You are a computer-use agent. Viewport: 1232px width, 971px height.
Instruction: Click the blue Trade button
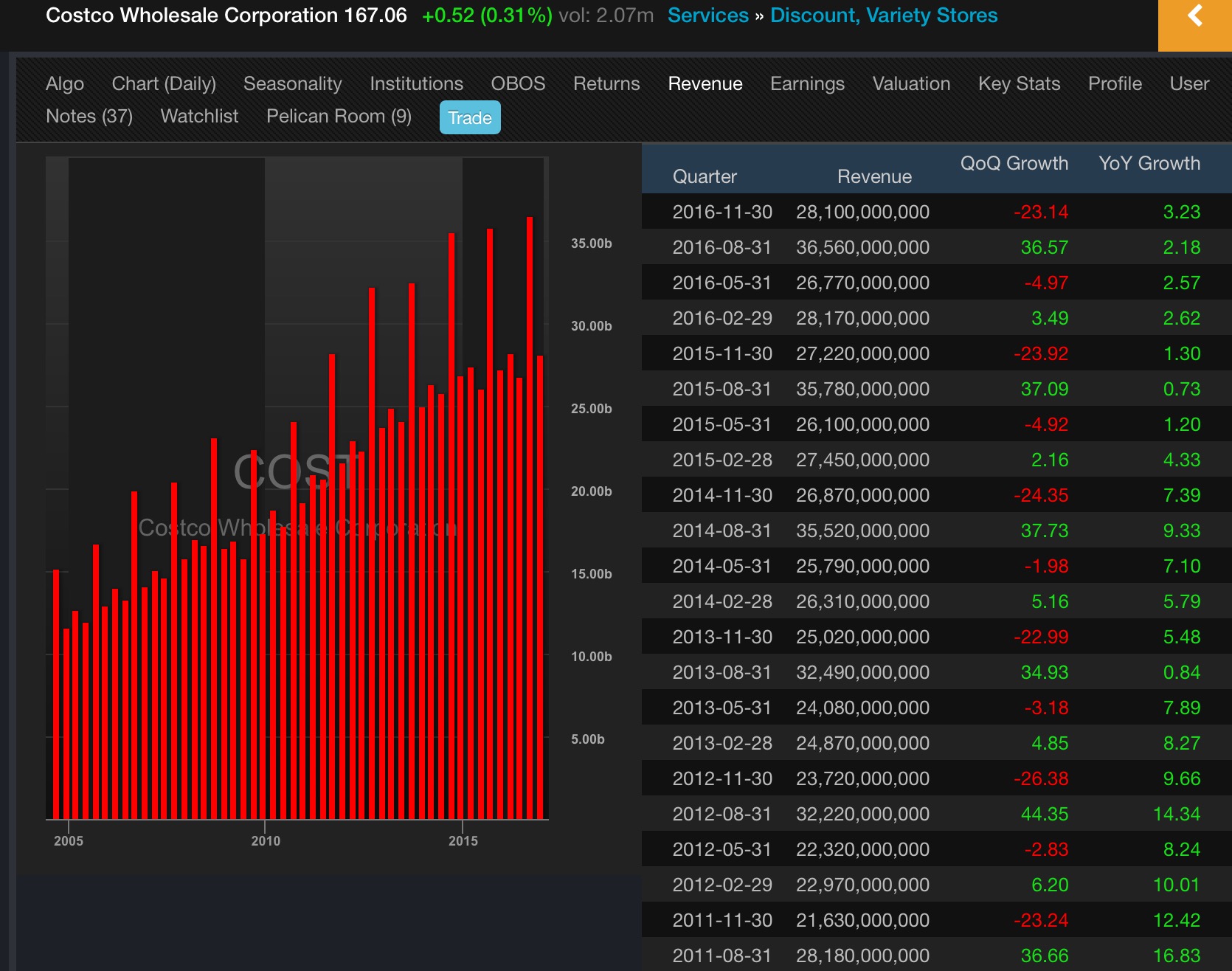click(470, 118)
